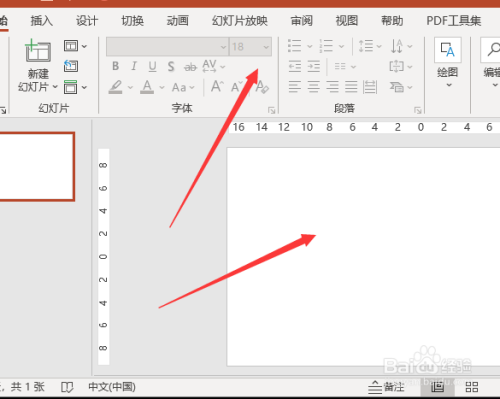Apply the font color A
500x399 pixels.
(147, 87)
